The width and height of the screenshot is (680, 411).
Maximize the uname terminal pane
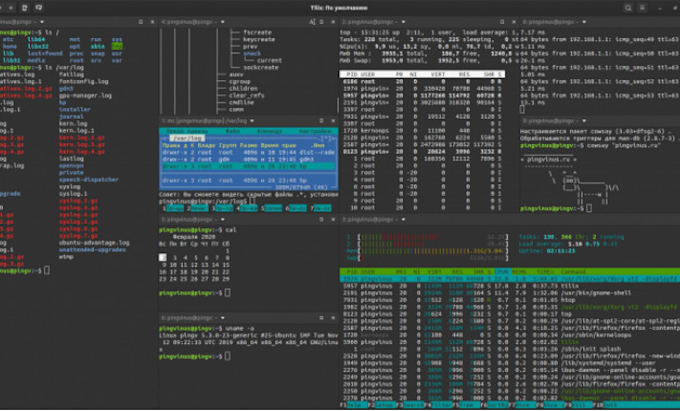pyautogui.click(x=322, y=318)
